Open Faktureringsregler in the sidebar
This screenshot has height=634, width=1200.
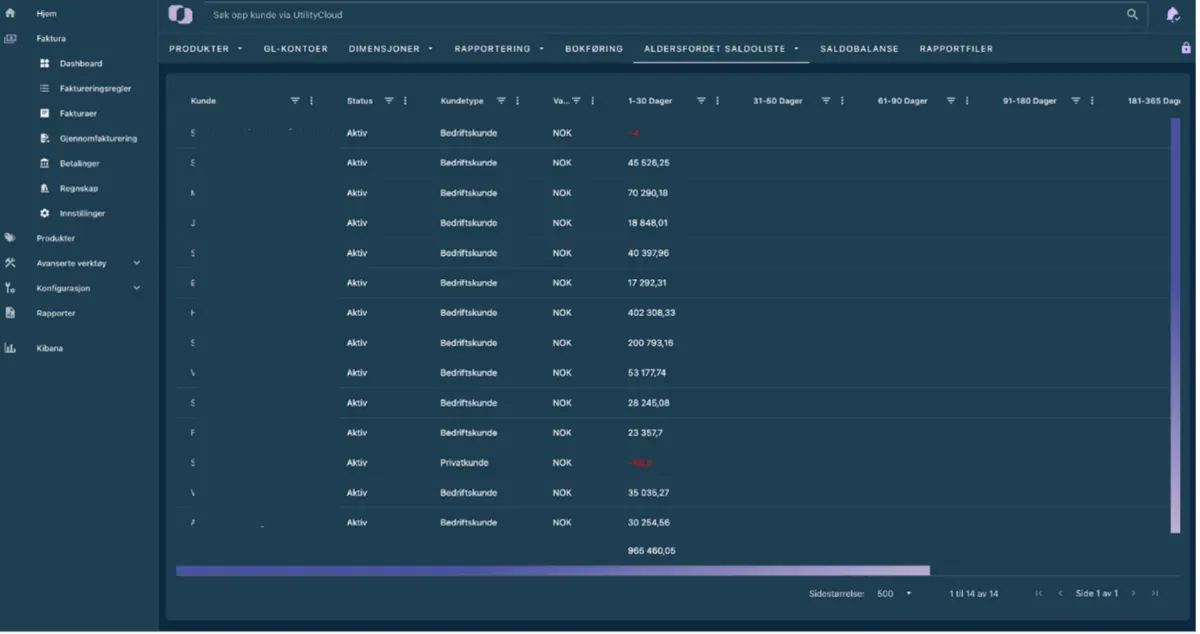95,89
